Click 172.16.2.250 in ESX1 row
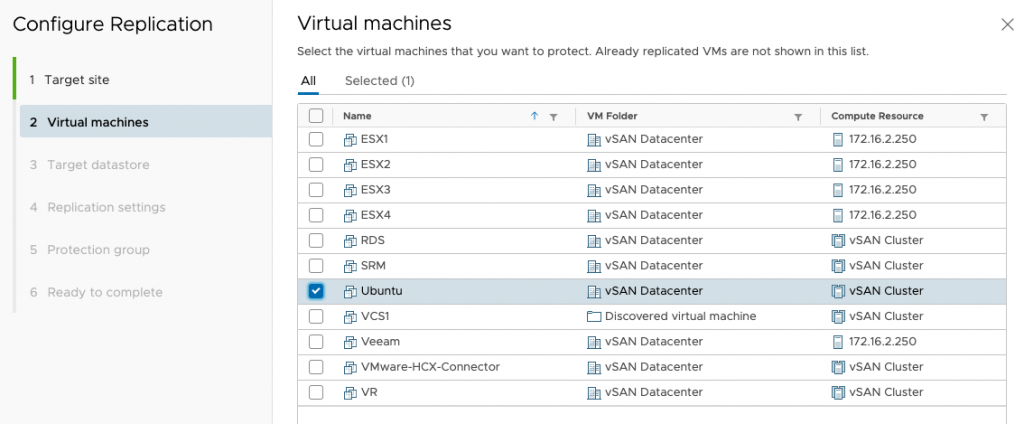1024x424 pixels. coord(882,139)
